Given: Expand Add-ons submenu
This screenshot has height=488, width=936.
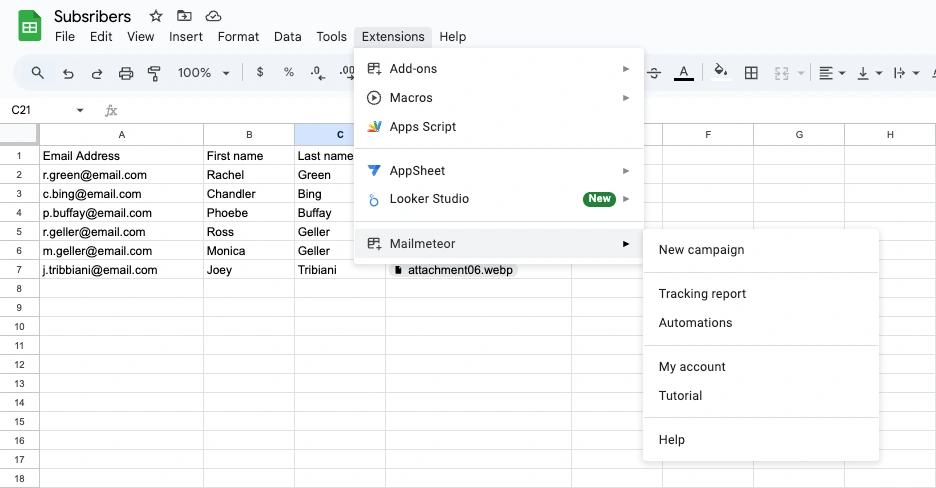Looking at the screenshot, I should (498, 69).
